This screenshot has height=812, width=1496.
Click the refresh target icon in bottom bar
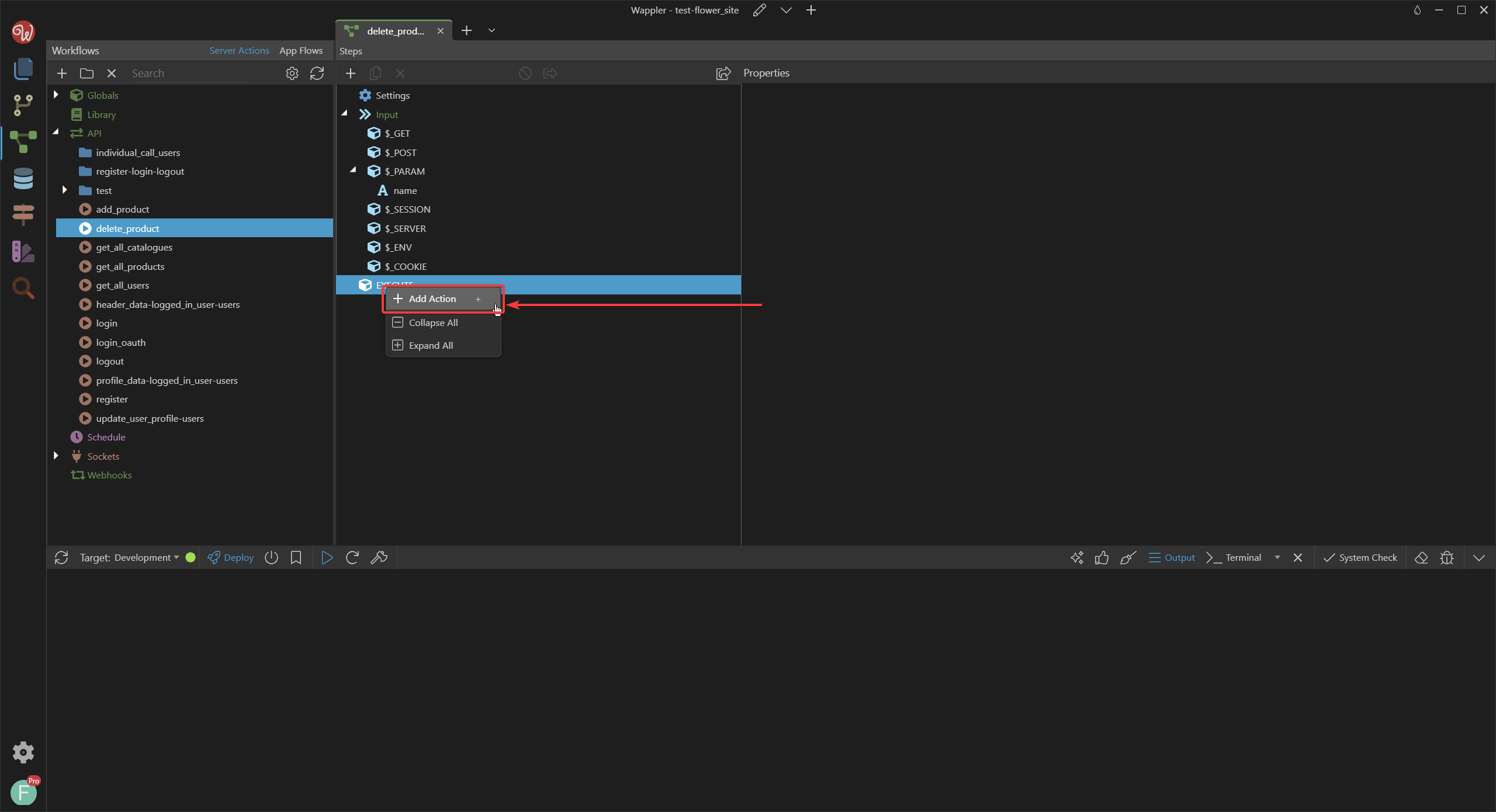pos(61,558)
